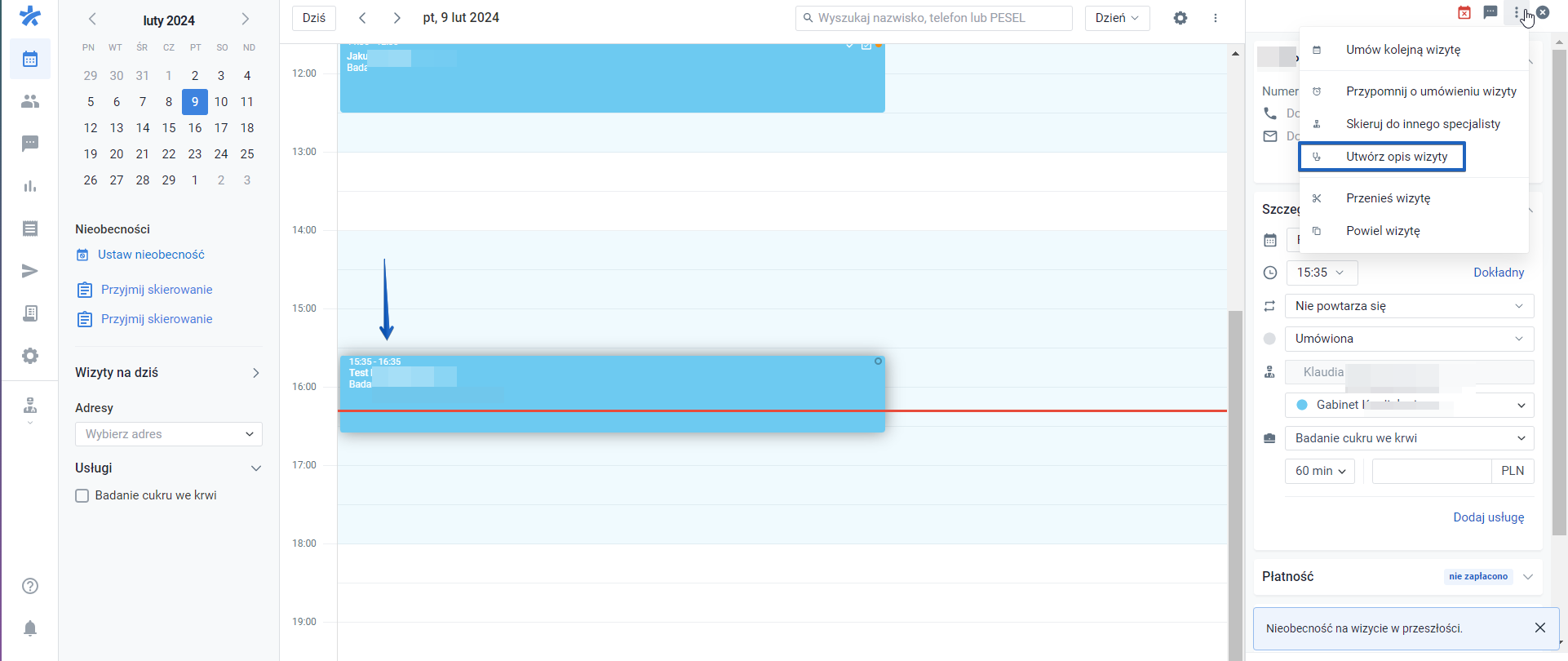1568x661 pixels.
Task: Go to previous month in mini calendar
Action: (x=92, y=19)
